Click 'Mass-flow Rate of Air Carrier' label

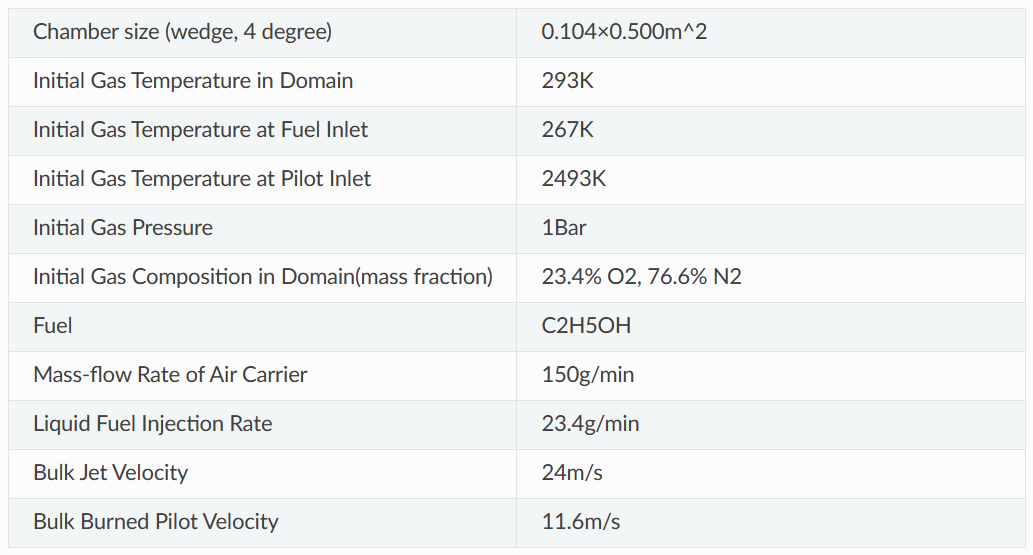pos(170,374)
